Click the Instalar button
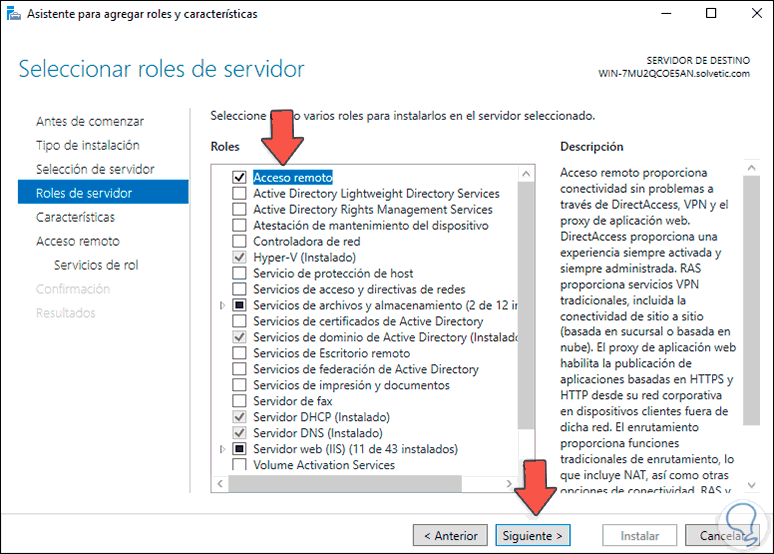This screenshot has height=554, width=774. pos(640,535)
